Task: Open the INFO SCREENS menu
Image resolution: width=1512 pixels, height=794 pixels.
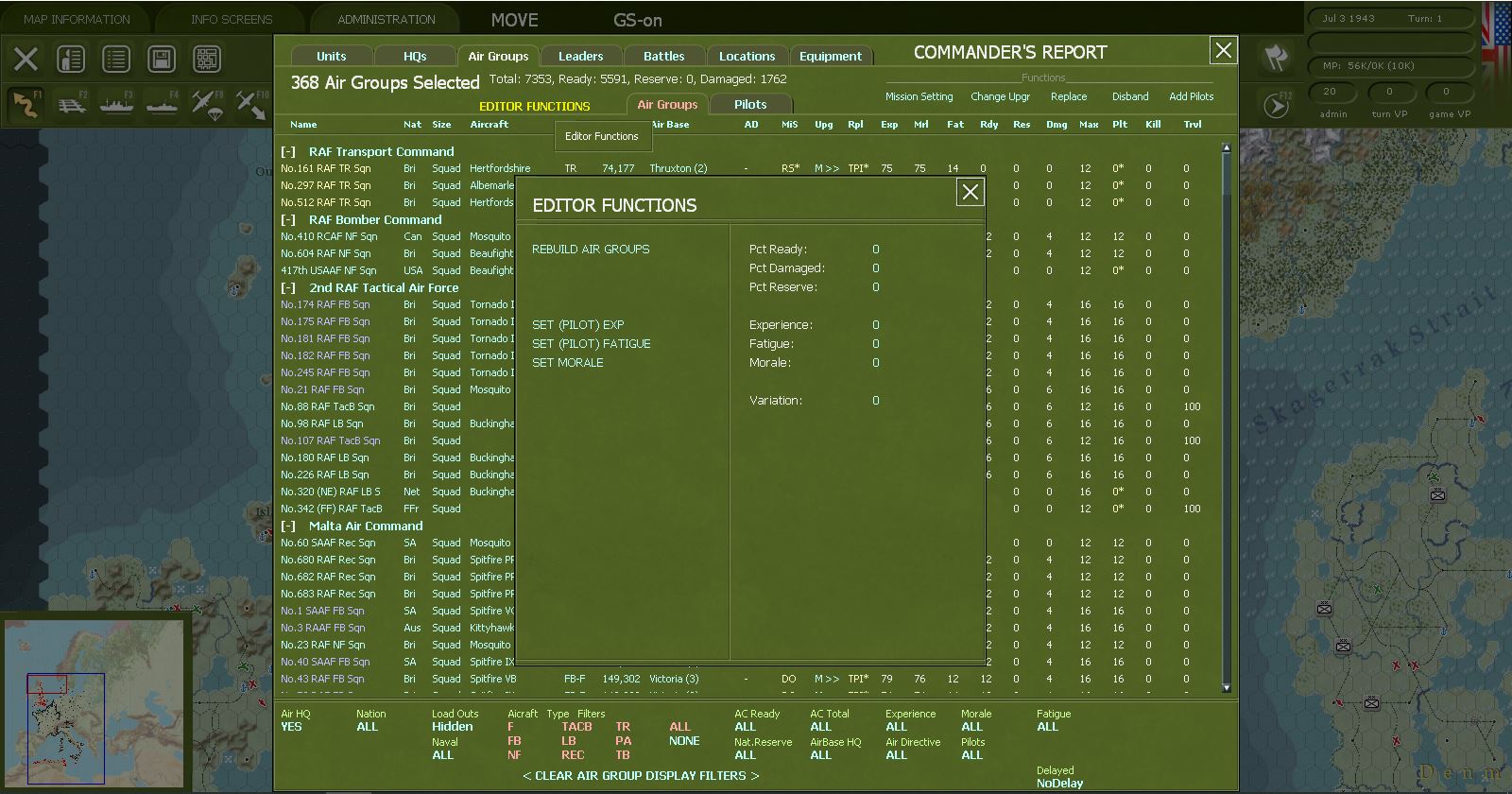Action: pos(232,19)
